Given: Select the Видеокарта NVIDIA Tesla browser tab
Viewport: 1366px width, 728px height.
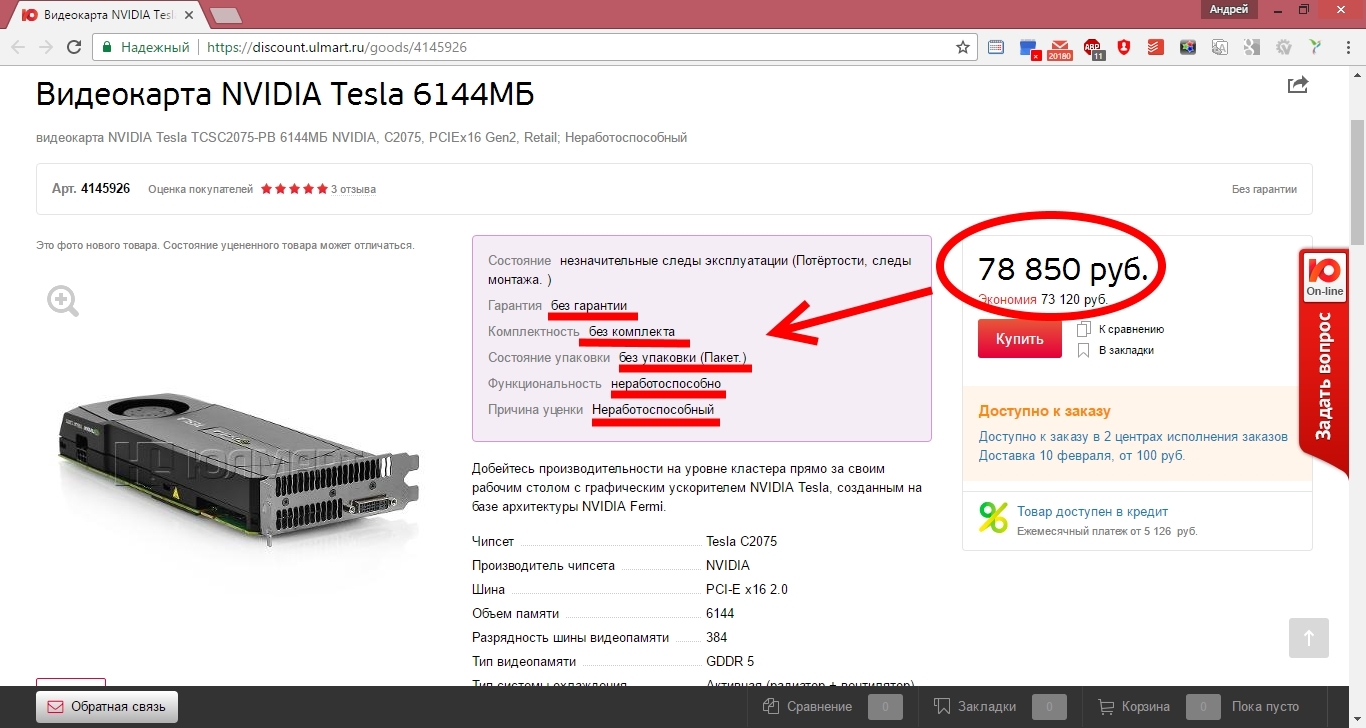Looking at the screenshot, I should point(107,14).
